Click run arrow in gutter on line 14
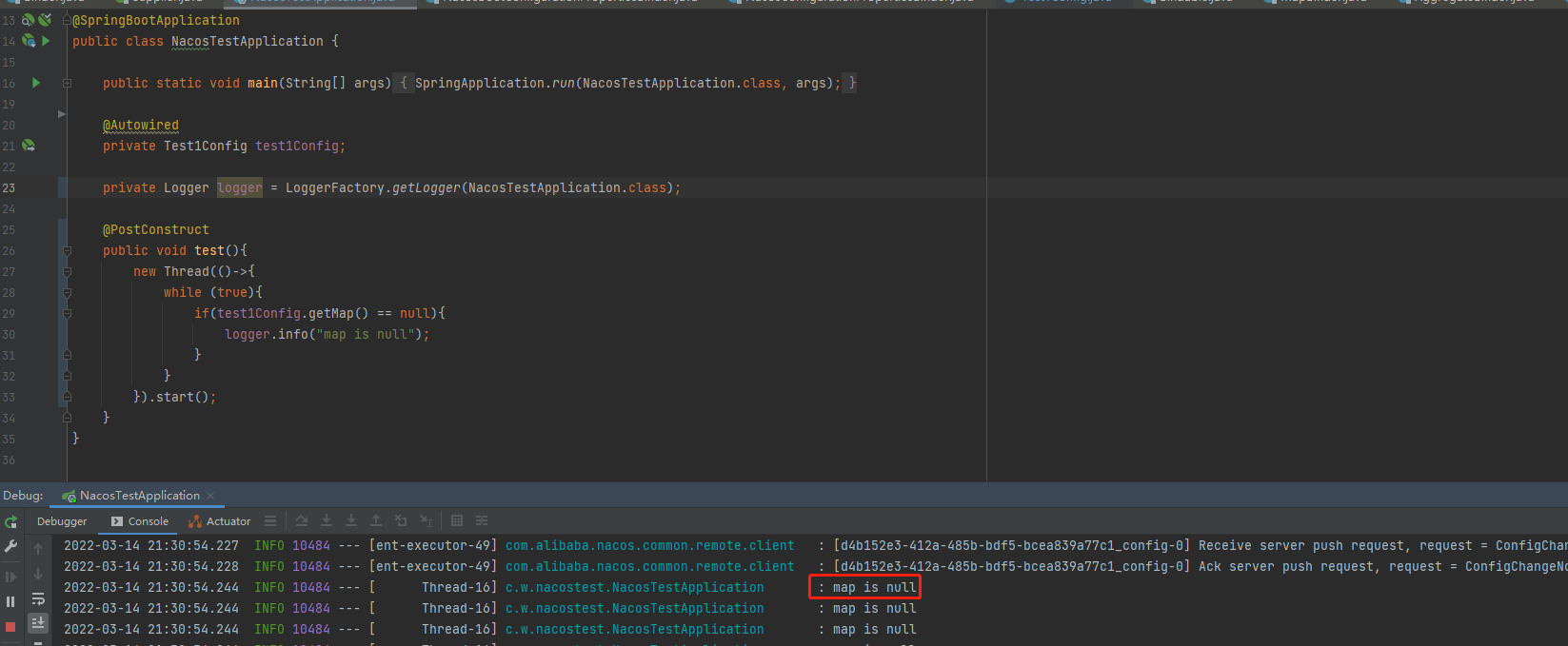This screenshot has height=646, width=1568. (46, 41)
